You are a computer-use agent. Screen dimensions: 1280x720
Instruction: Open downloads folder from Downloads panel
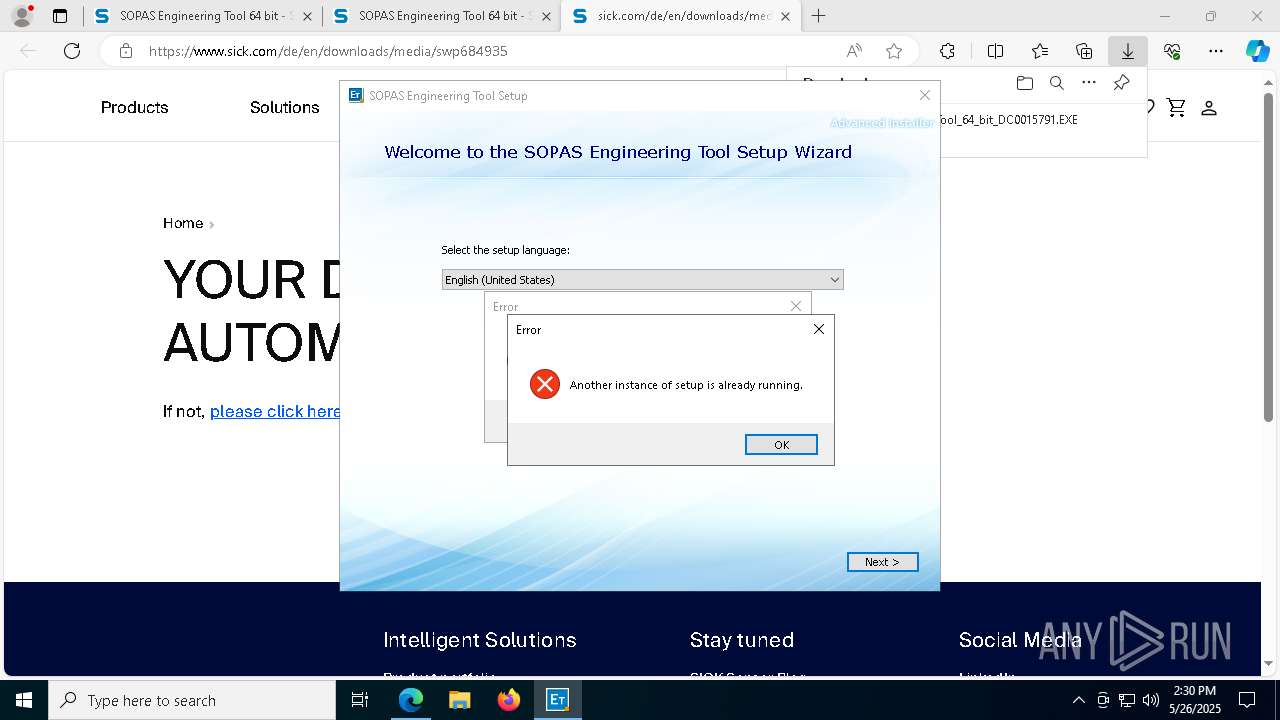[x=1024, y=83]
